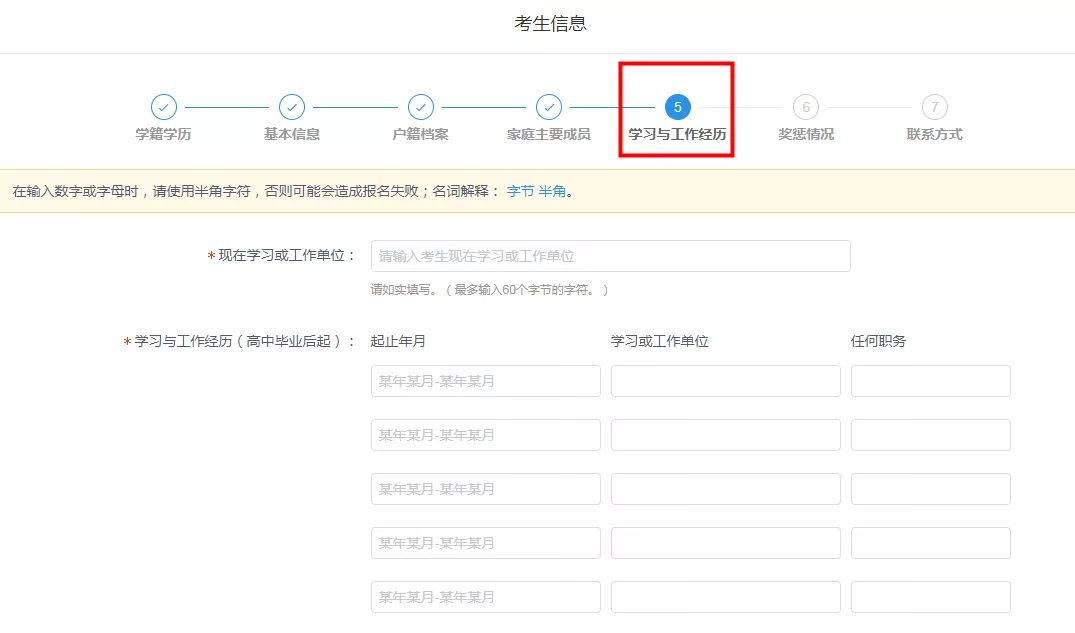Select the 联系方式 step label

coord(934,134)
